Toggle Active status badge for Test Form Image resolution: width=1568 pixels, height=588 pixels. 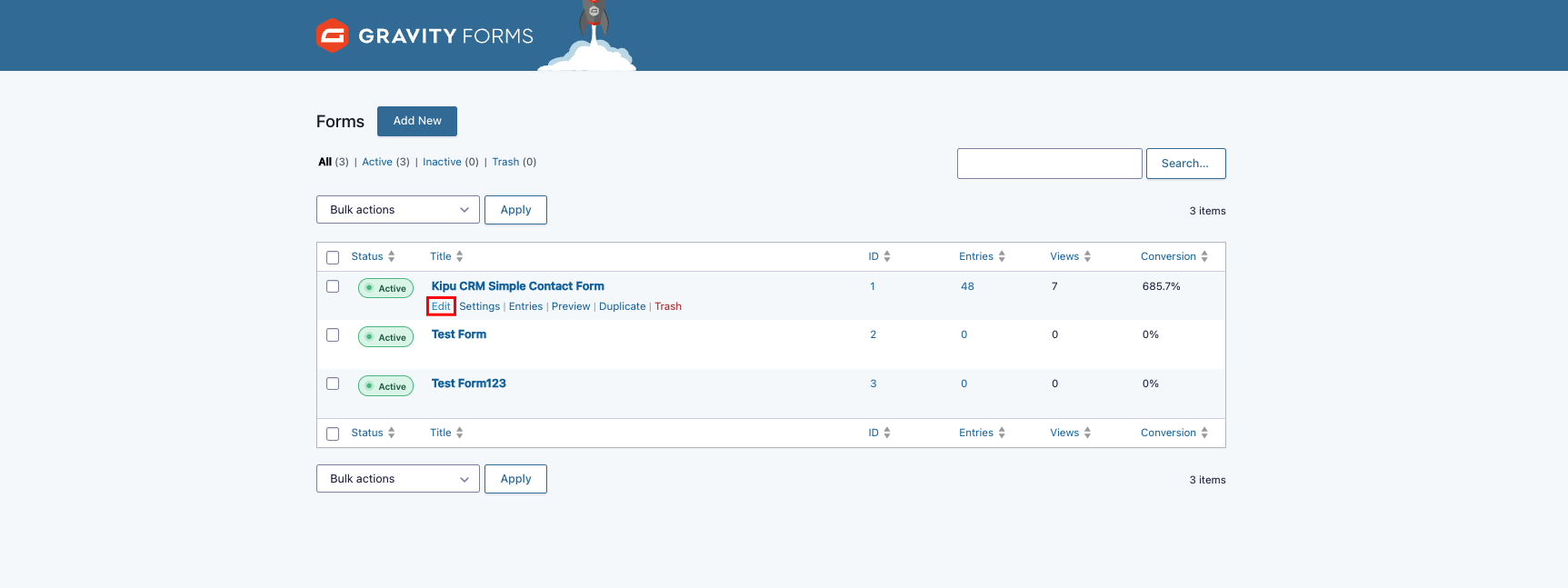385,337
